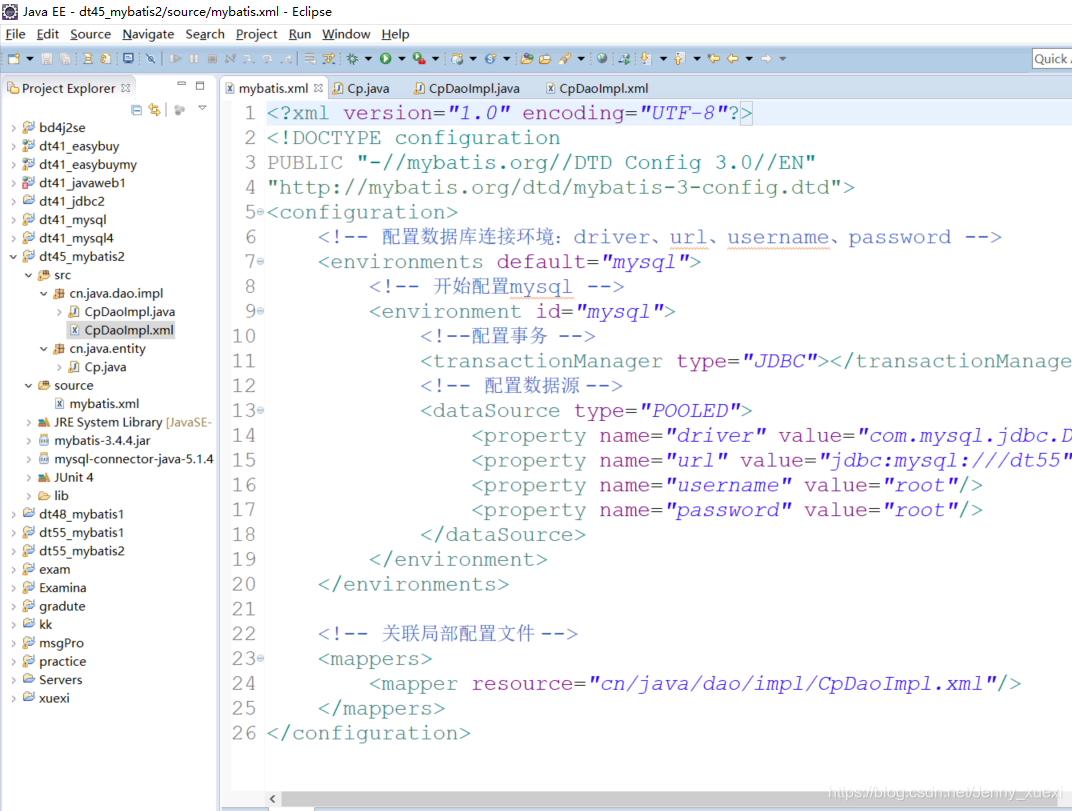Collapse the src folder node
The height and width of the screenshot is (811, 1072).
[28, 275]
